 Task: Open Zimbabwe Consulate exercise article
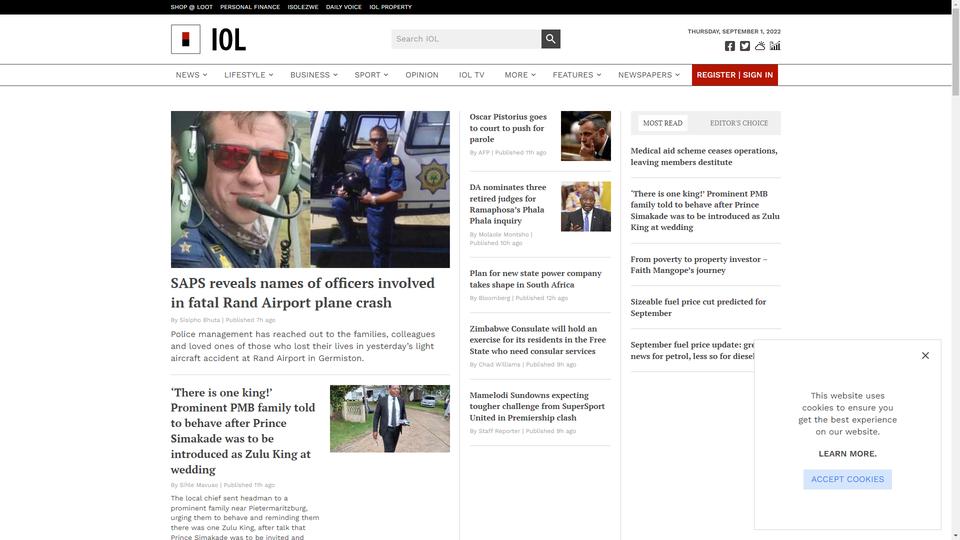pos(538,340)
